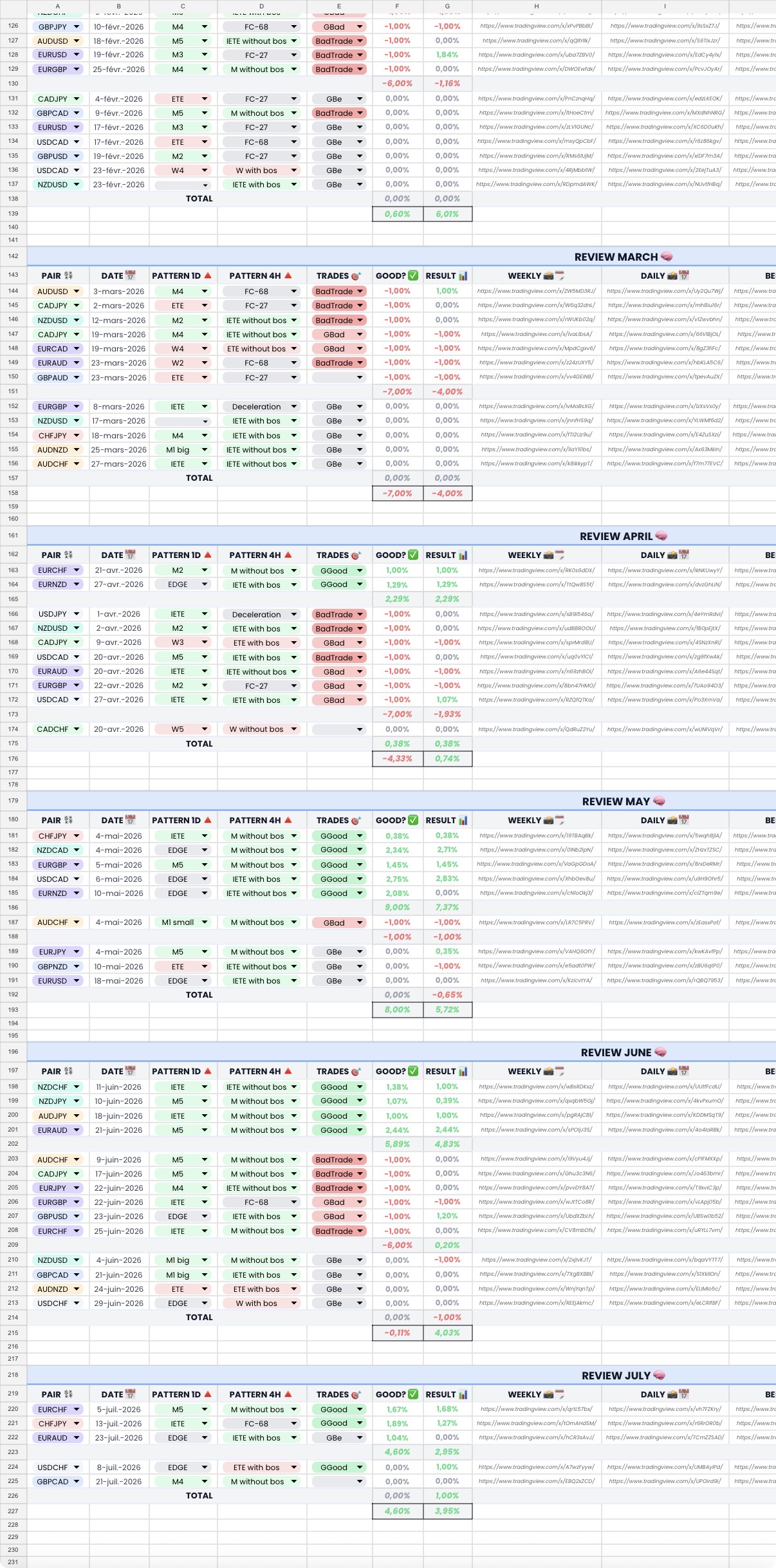Select the date cell 29-juin-2026
The height and width of the screenshot is (1568, 776).
tap(119, 1303)
